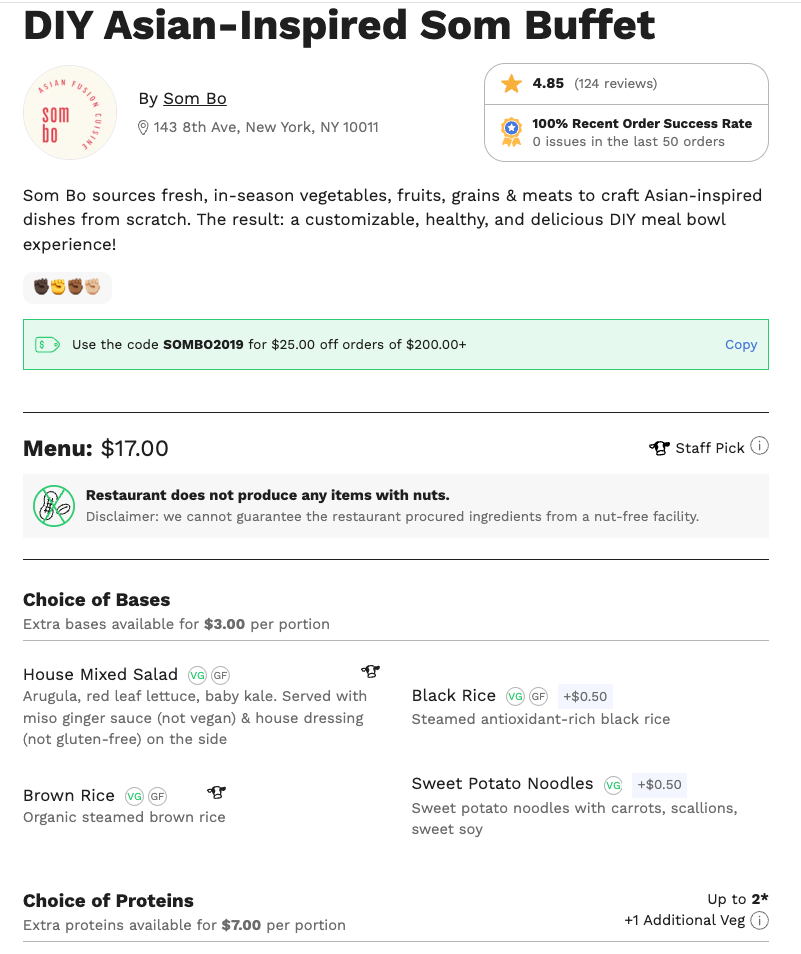801x954 pixels.
Task: Open the Additional Veg info tooltip
Action: click(x=761, y=920)
